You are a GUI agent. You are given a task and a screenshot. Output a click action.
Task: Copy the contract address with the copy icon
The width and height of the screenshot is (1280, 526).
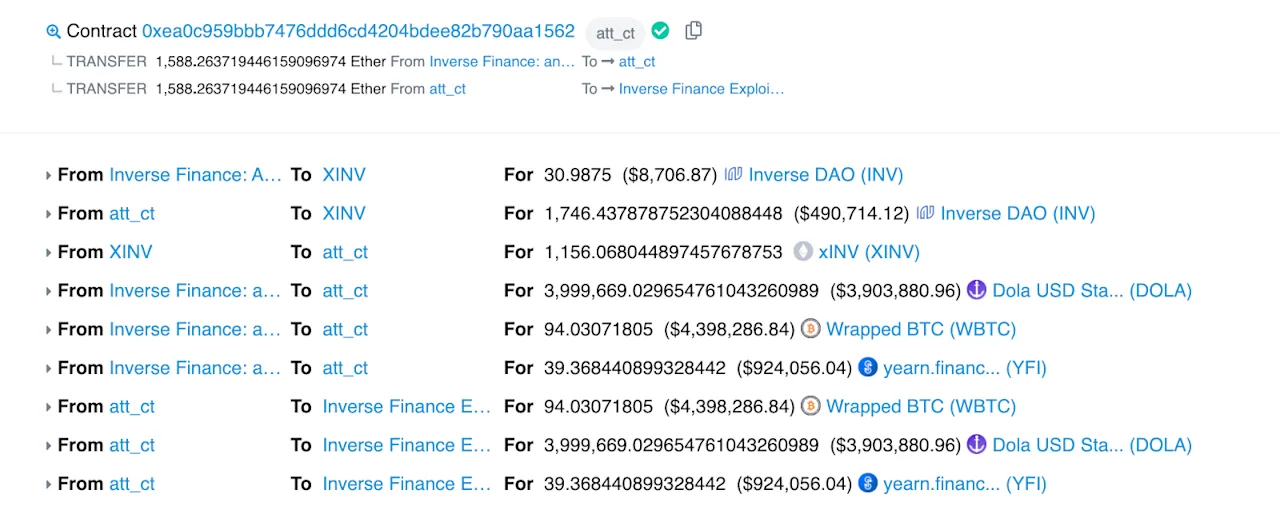click(693, 30)
